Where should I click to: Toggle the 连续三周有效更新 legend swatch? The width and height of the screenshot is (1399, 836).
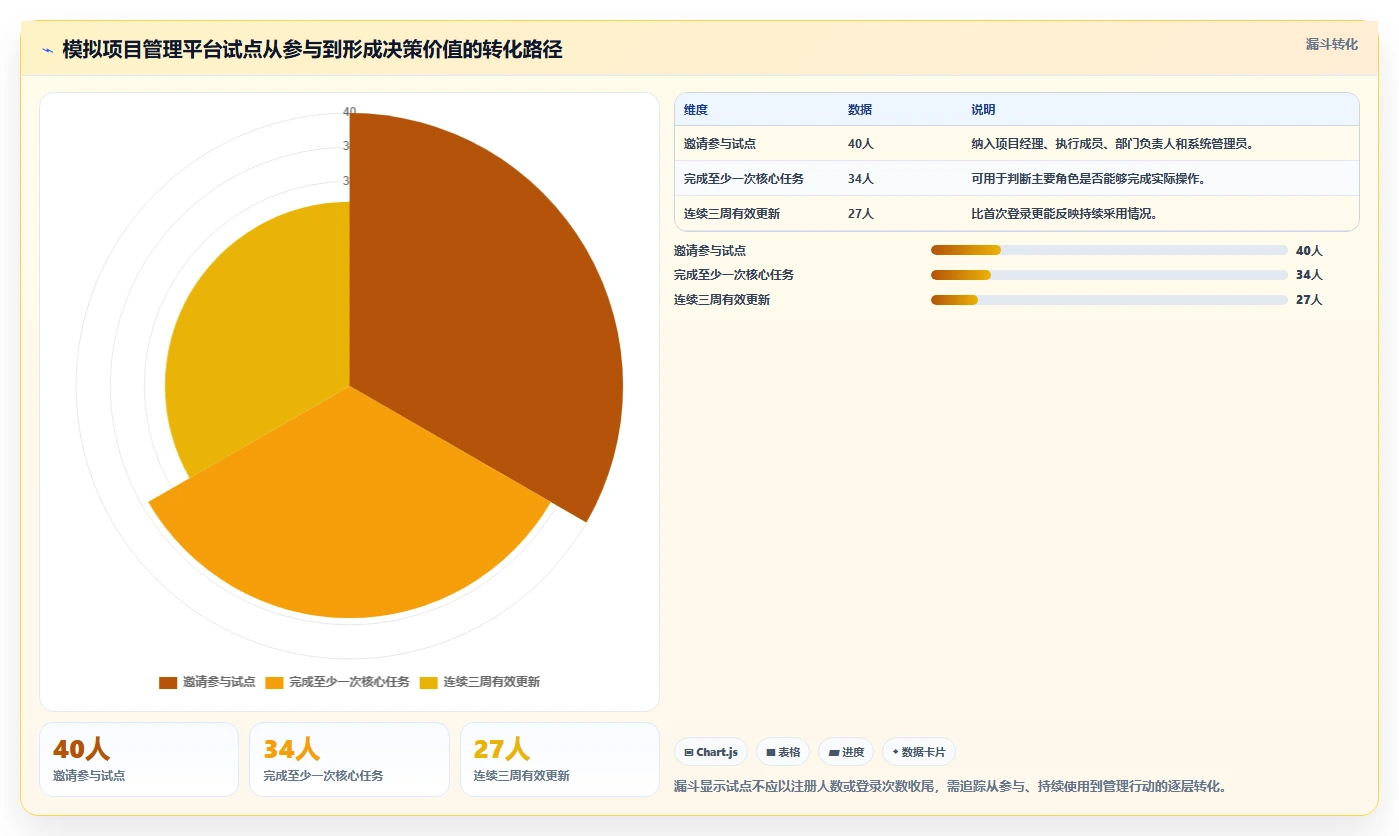coord(429,682)
